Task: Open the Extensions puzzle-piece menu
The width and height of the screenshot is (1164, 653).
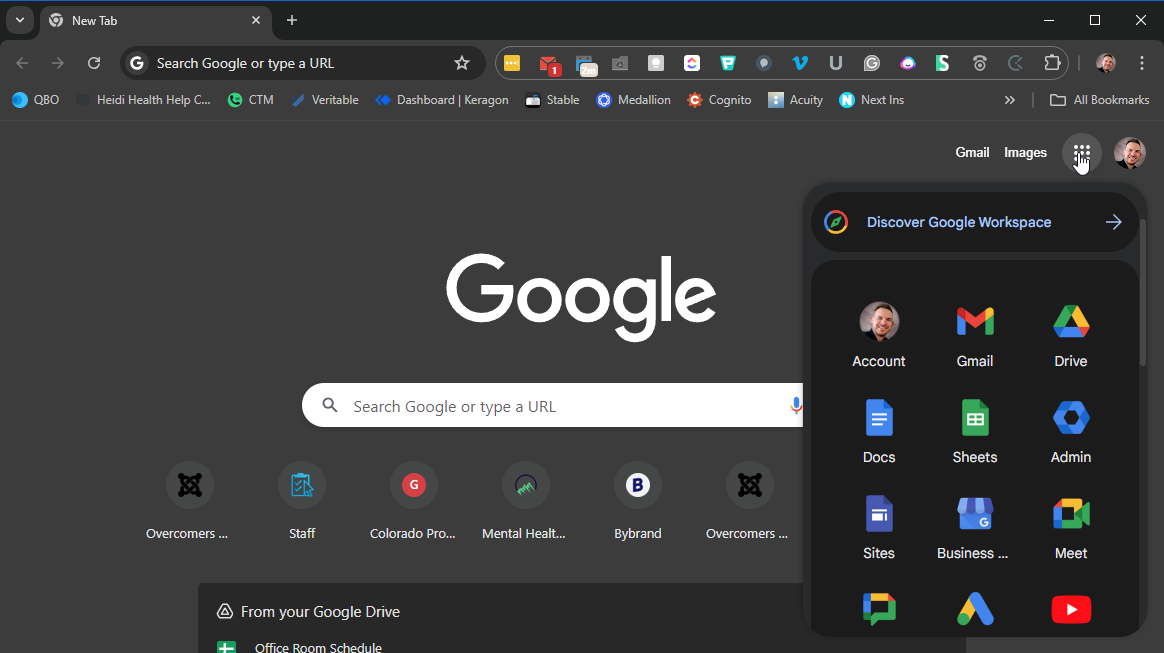Action: point(1052,63)
